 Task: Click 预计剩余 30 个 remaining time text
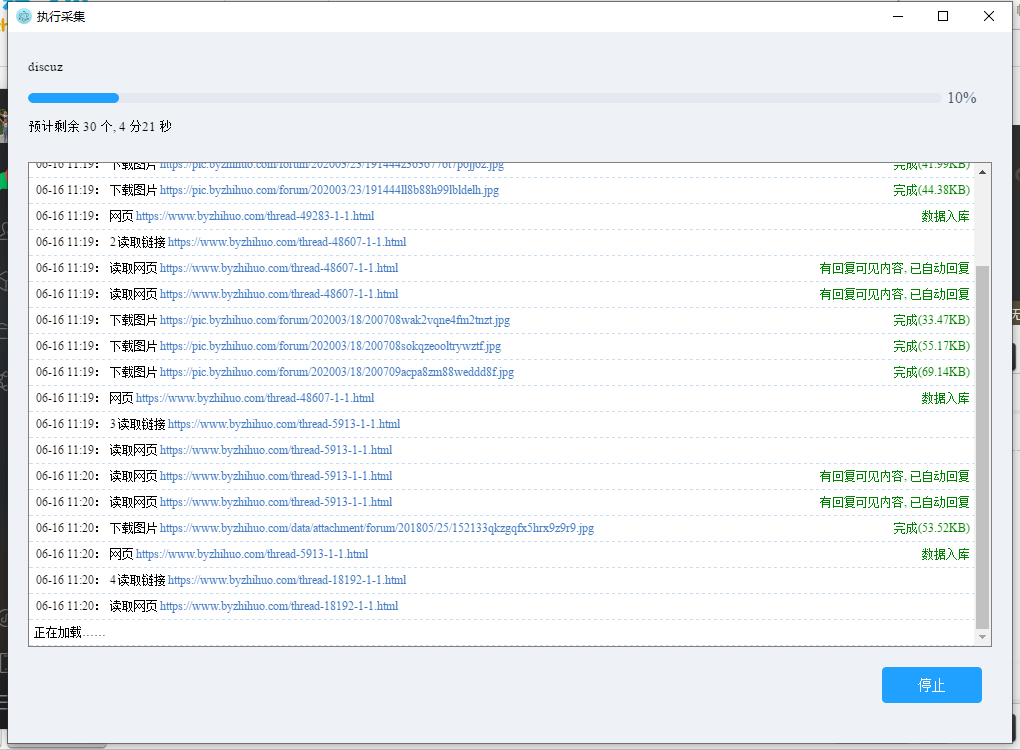coord(100,126)
